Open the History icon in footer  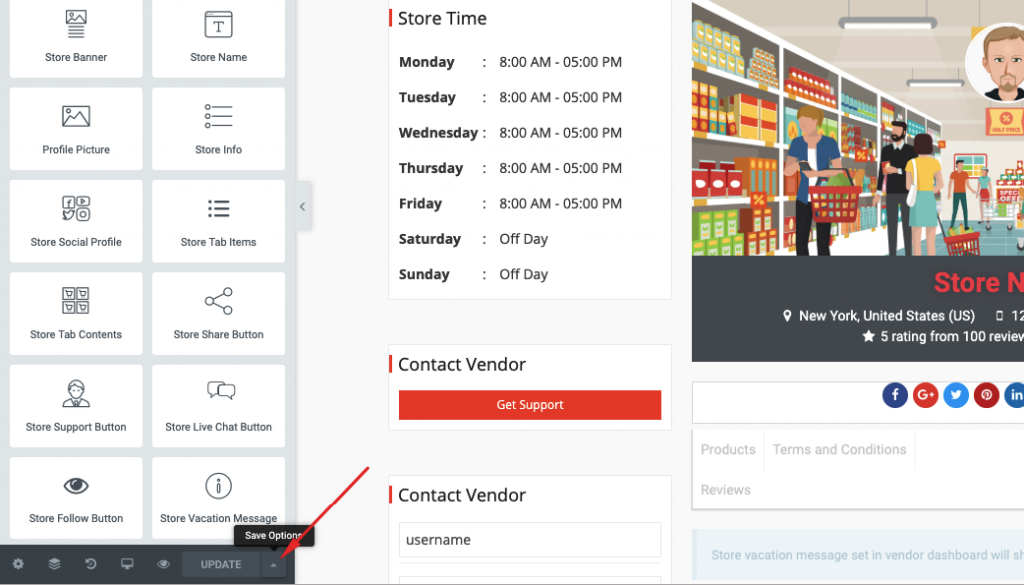[91, 564]
